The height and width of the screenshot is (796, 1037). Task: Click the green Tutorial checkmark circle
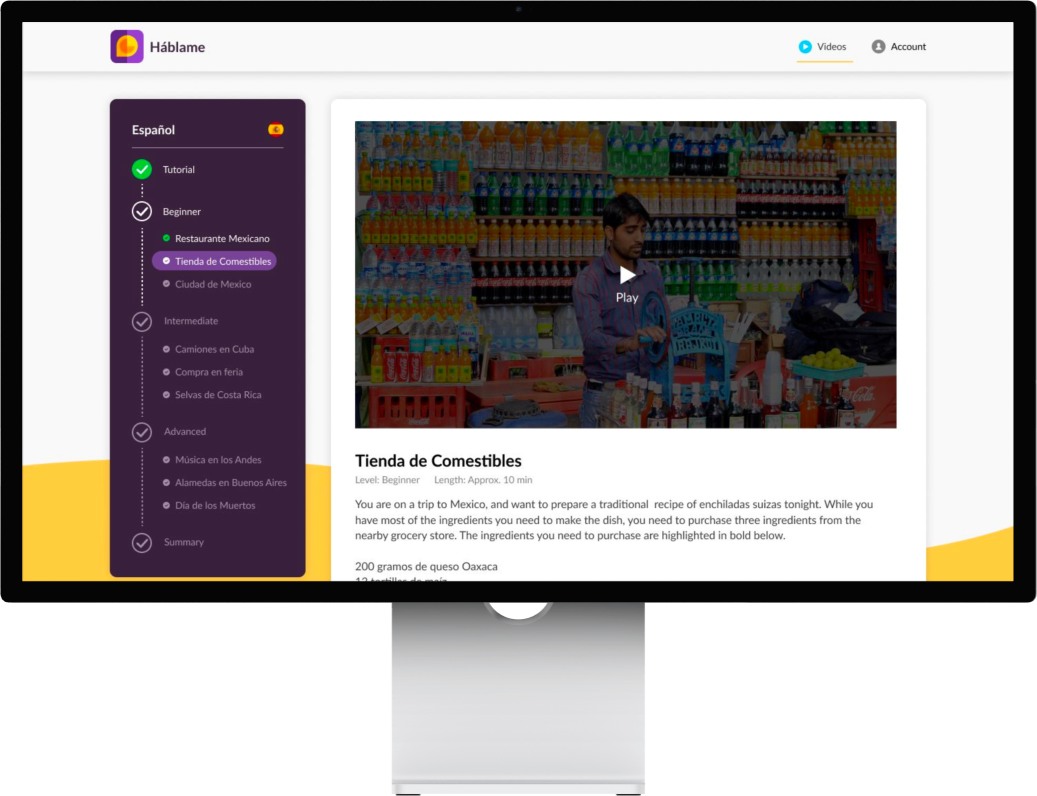click(x=142, y=170)
